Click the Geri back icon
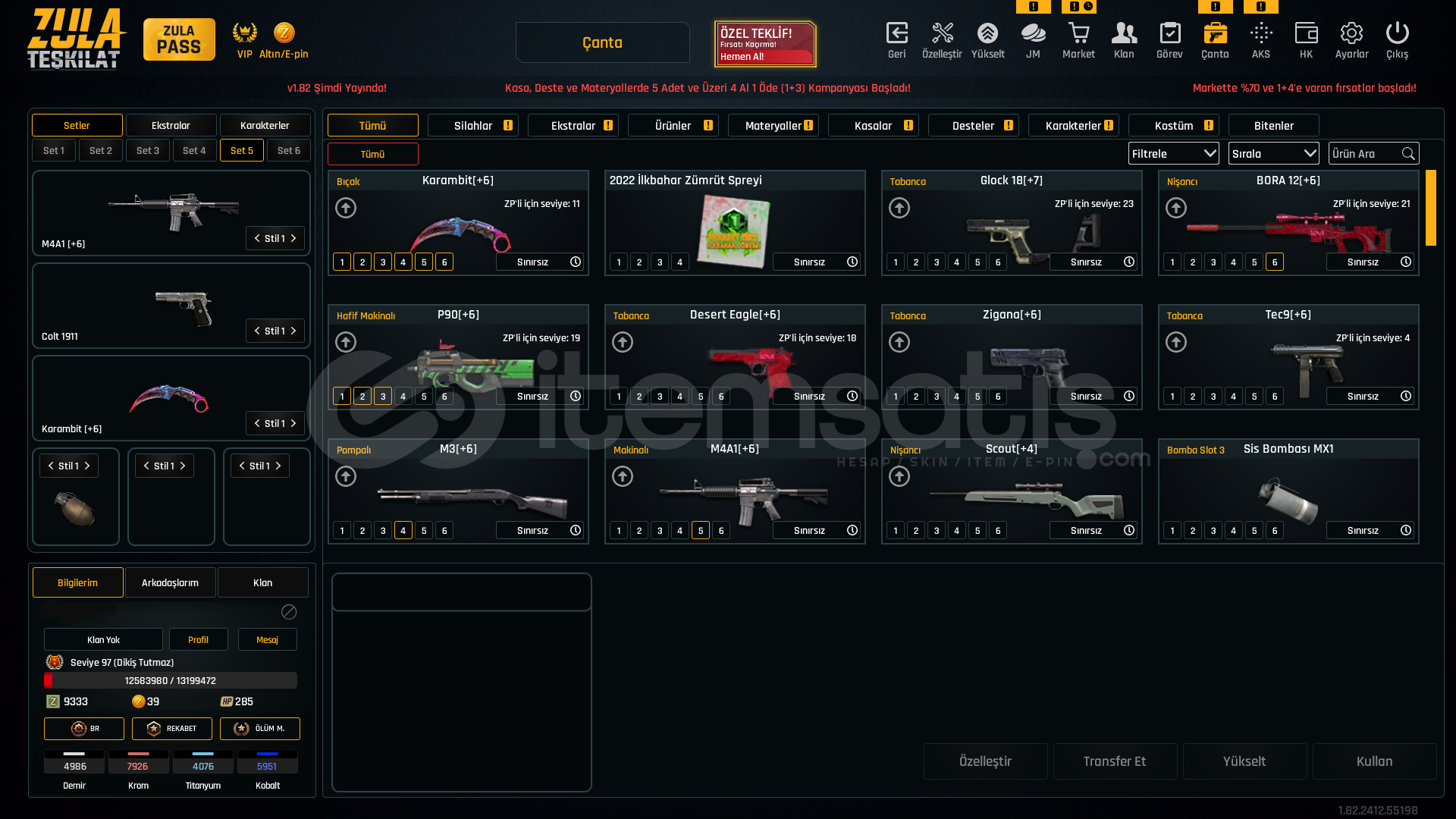The width and height of the screenshot is (1456, 819). [896, 34]
